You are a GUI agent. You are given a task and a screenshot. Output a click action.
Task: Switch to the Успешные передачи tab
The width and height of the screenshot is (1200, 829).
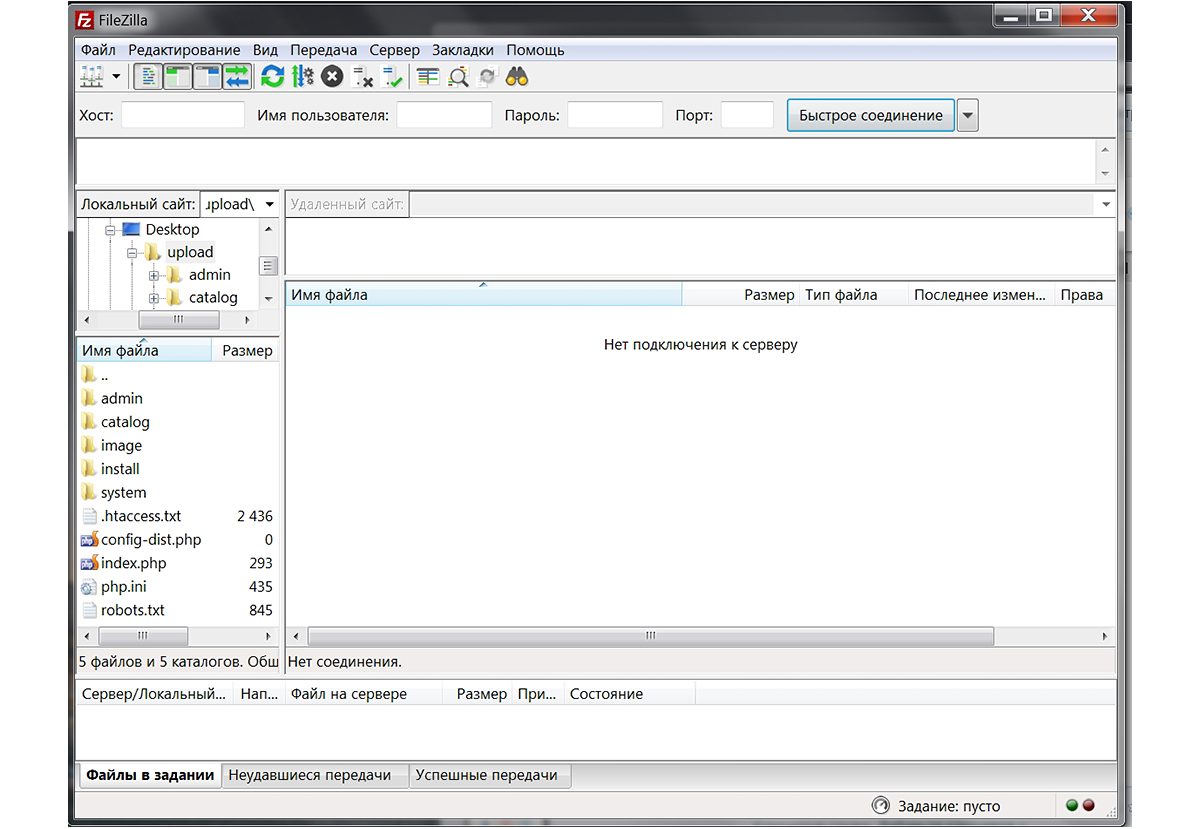(x=489, y=775)
